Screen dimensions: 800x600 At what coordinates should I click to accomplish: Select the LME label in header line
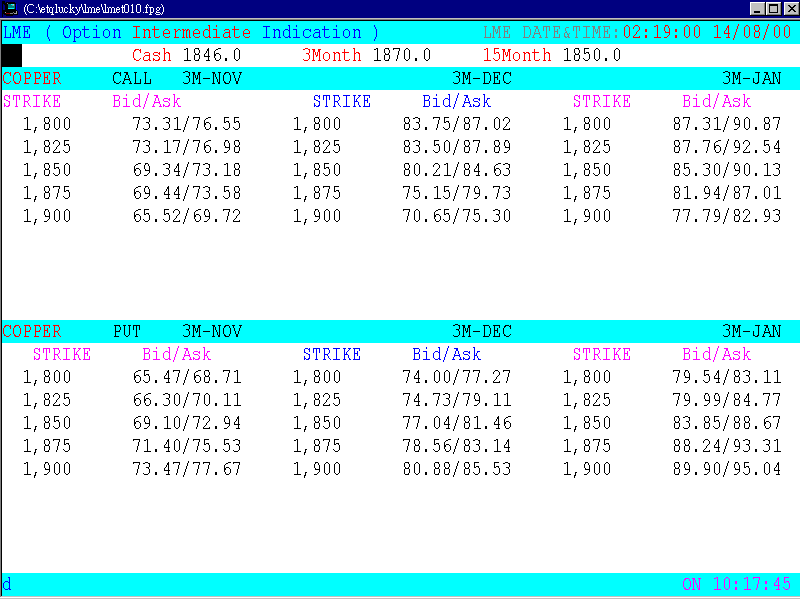[17, 32]
